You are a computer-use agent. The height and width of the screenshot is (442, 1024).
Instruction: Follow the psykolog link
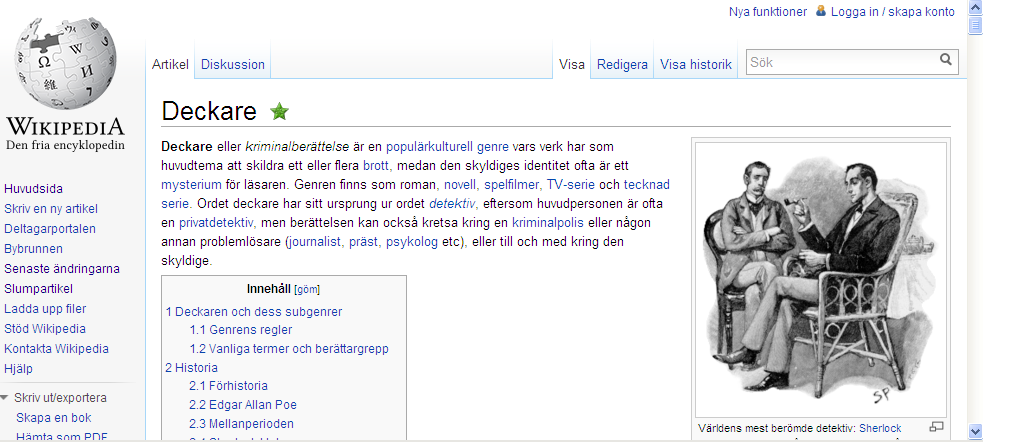[411, 242]
